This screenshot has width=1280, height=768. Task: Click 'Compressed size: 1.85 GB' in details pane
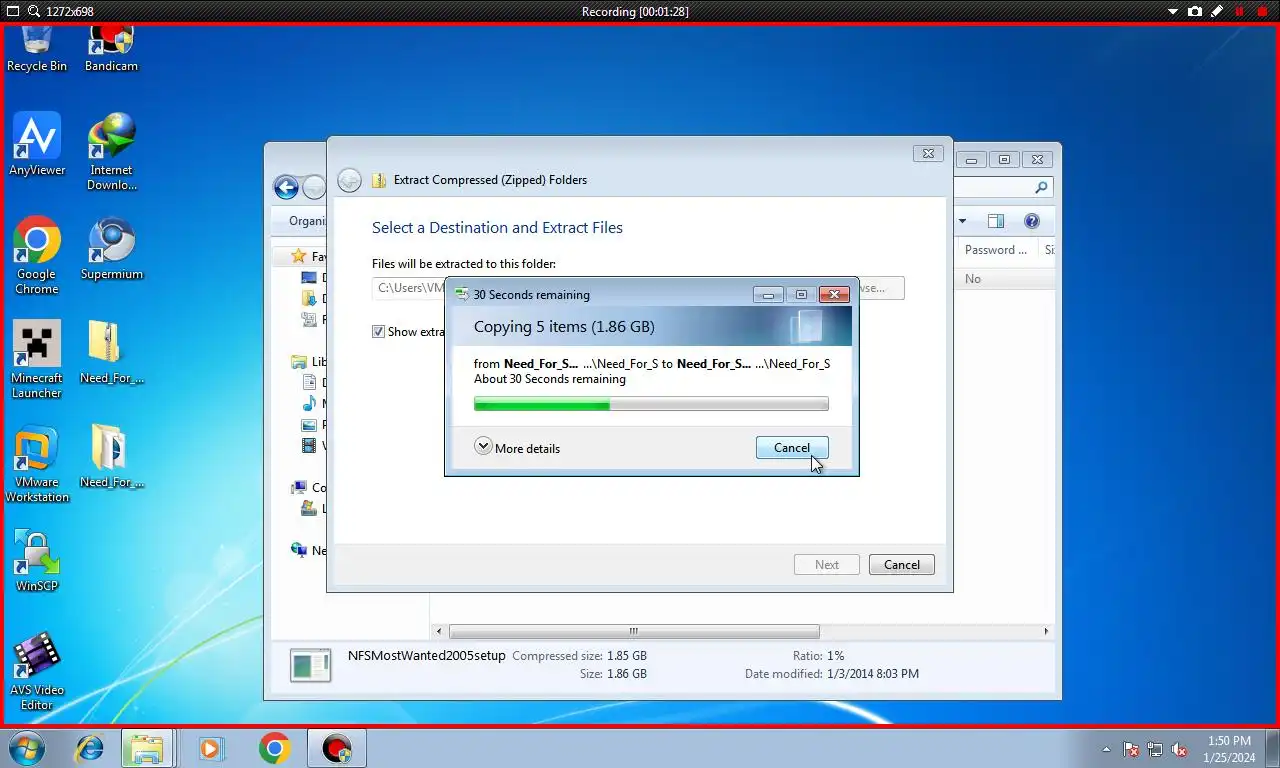pyautogui.click(x=579, y=656)
